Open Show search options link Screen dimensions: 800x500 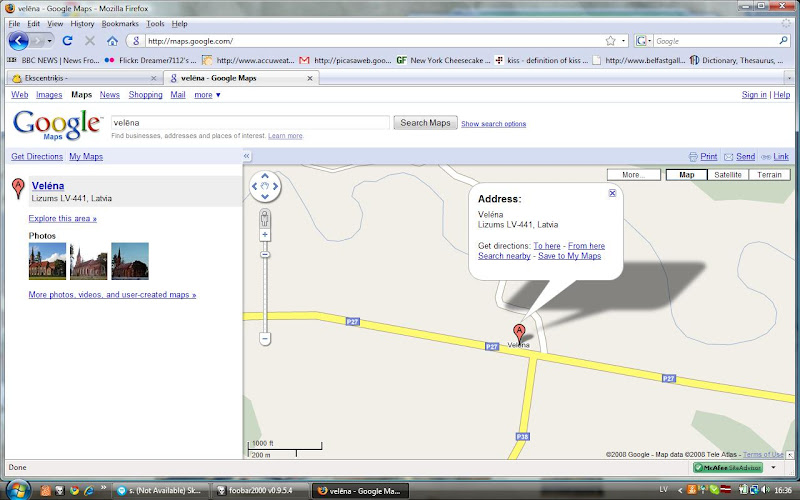coord(493,123)
